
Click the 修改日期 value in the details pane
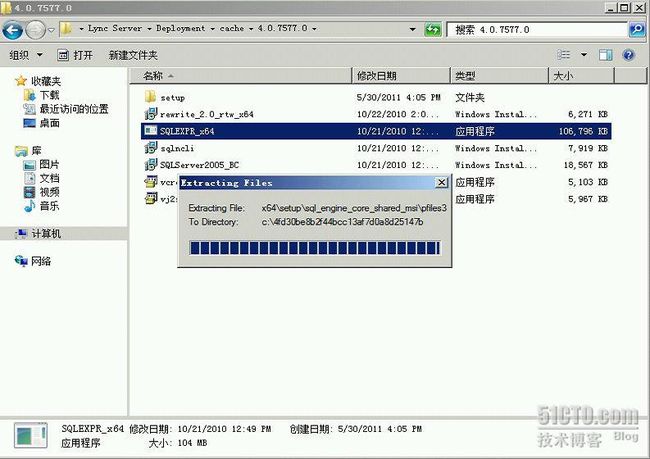(x=224, y=429)
